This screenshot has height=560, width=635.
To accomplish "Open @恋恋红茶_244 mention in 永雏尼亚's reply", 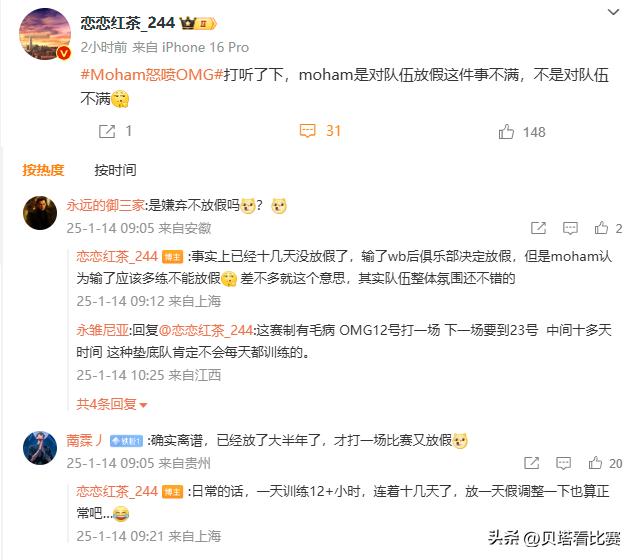I will coord(206,330).
